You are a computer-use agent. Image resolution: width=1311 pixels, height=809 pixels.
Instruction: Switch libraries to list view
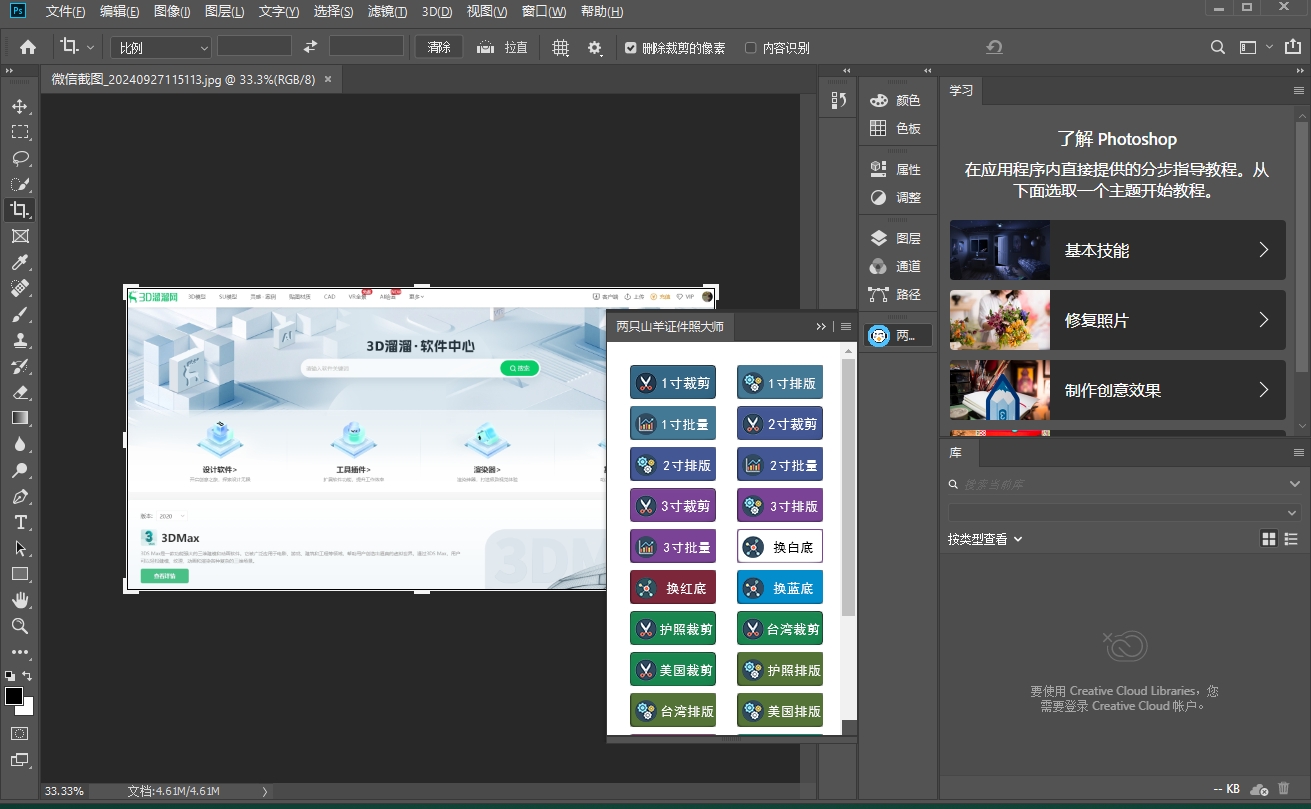coord(1291,539)
